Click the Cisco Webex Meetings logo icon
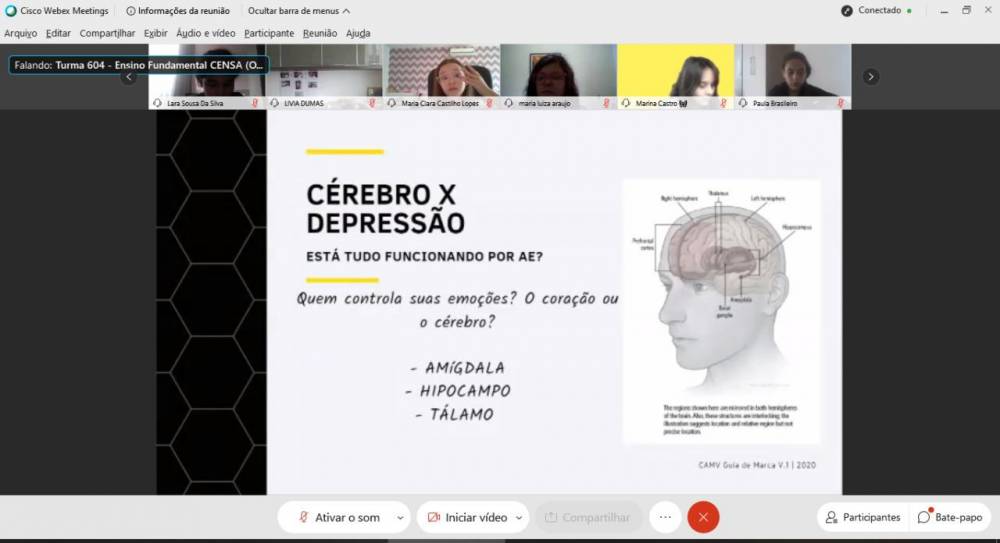The image size is (1000, 543). point(11,11)
